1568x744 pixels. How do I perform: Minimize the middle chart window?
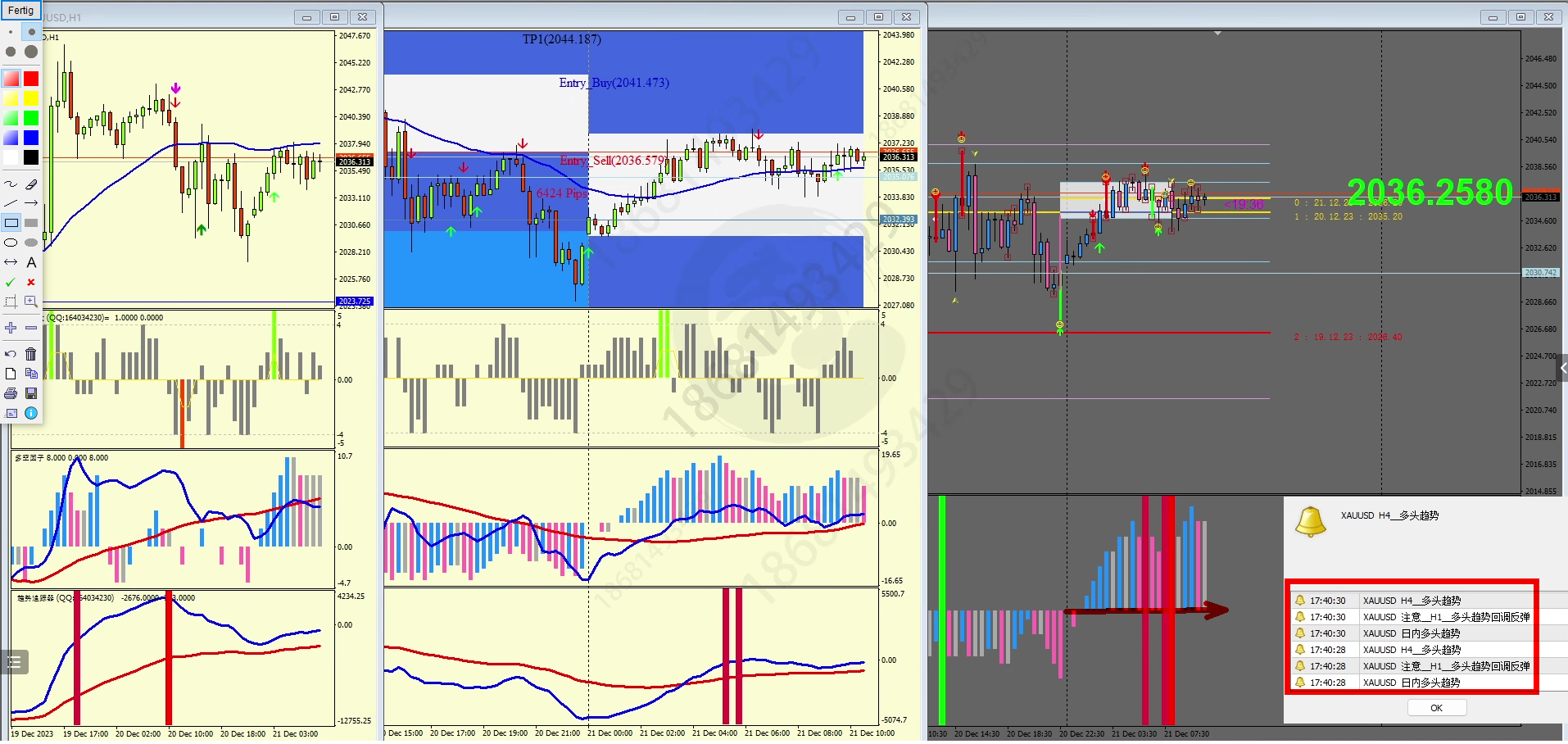click(850, 17)
